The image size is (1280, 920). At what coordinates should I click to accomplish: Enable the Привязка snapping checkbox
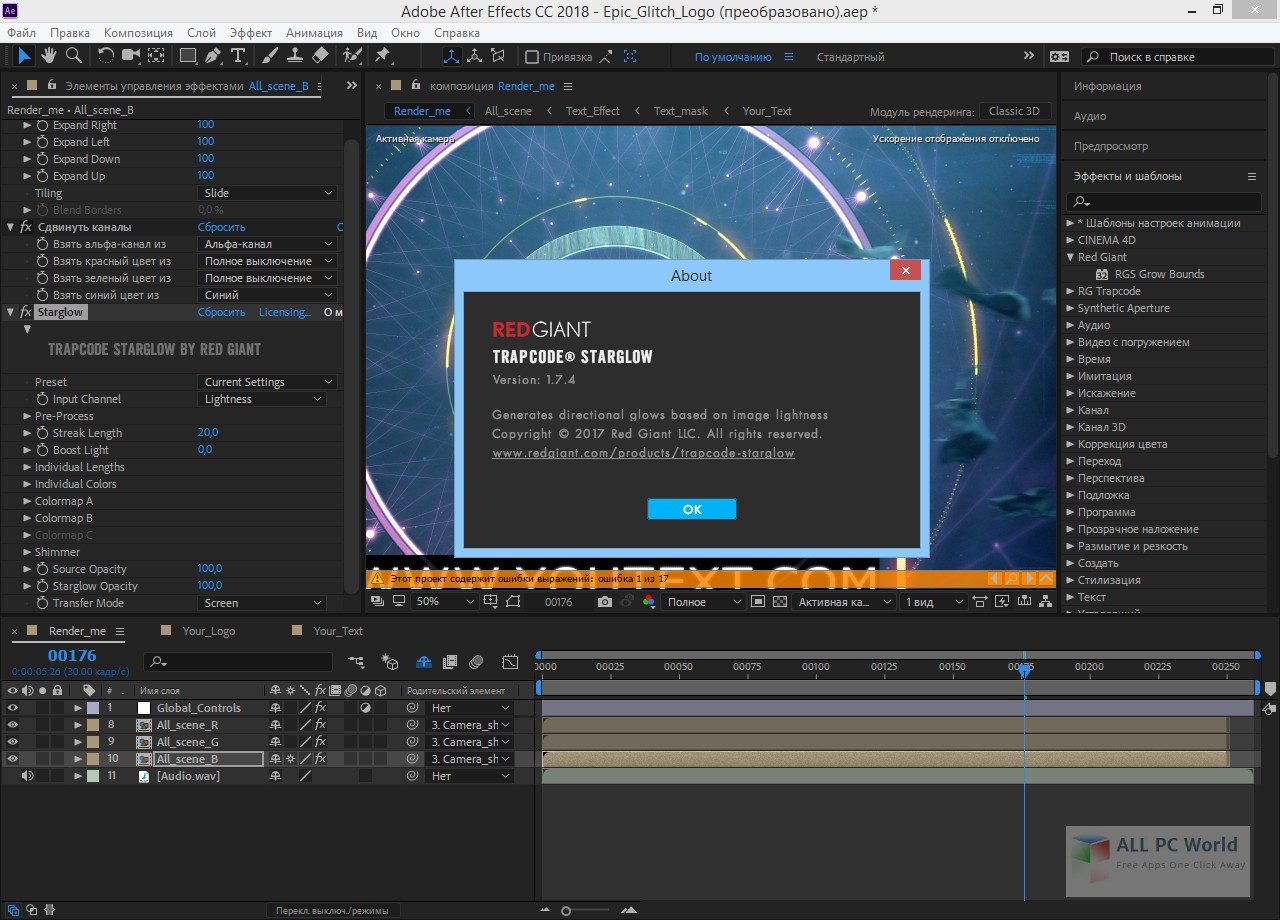click(x=532, y=57)
